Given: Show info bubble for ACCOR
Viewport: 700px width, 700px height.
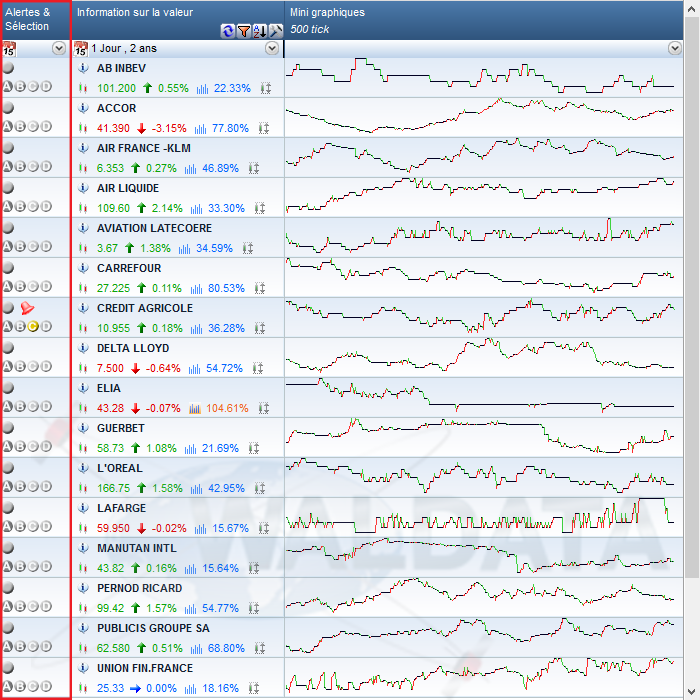Looking at the screenshot, I should pyautogui.click(x=83, y=108).
